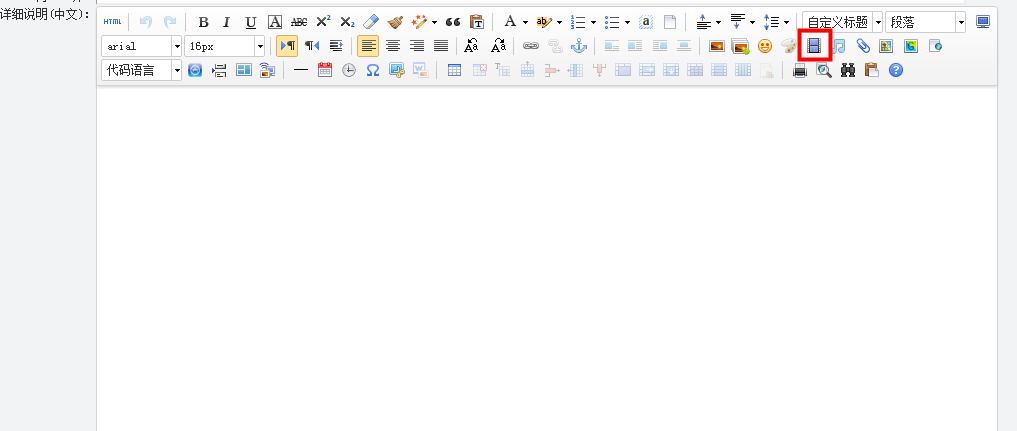Open the special characters Omega icon
This screenshot has height=431, width=1017.
[x=373, y=71]
